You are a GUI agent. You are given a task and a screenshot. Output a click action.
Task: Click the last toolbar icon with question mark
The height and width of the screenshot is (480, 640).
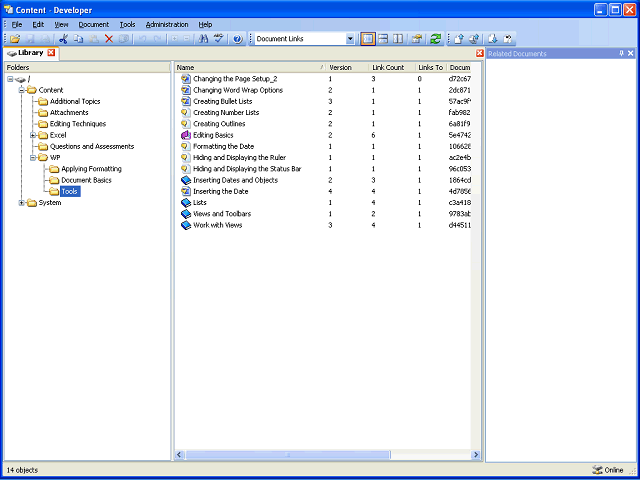pos(508,39)
